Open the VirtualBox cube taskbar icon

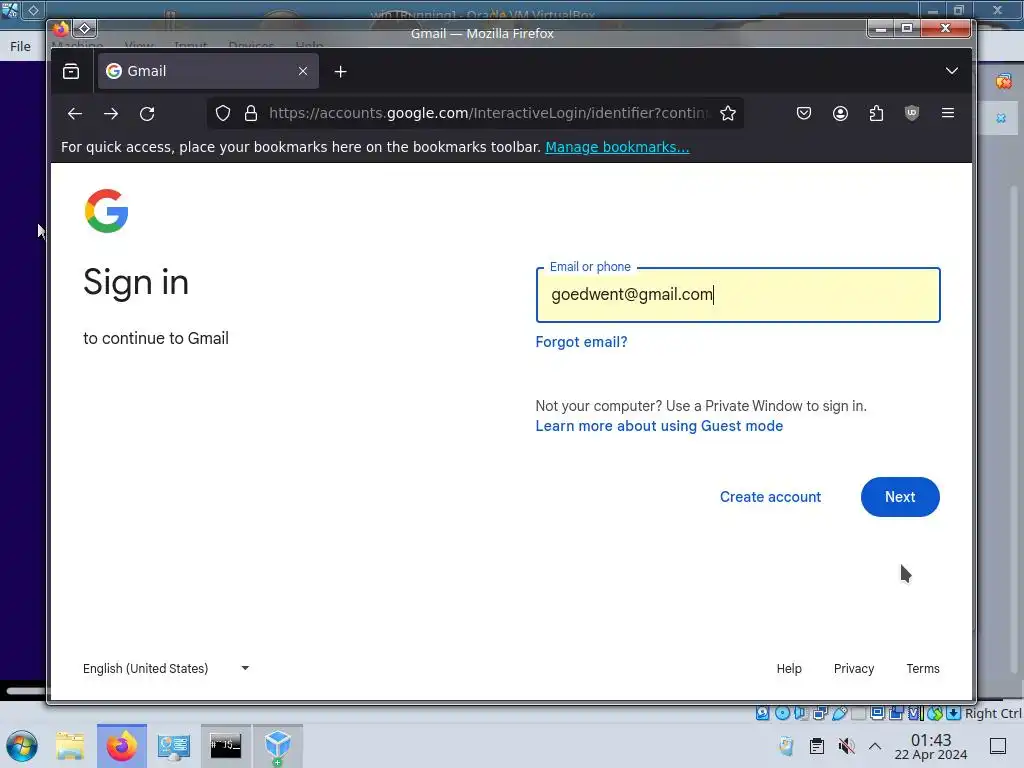(x=278, y=746)
